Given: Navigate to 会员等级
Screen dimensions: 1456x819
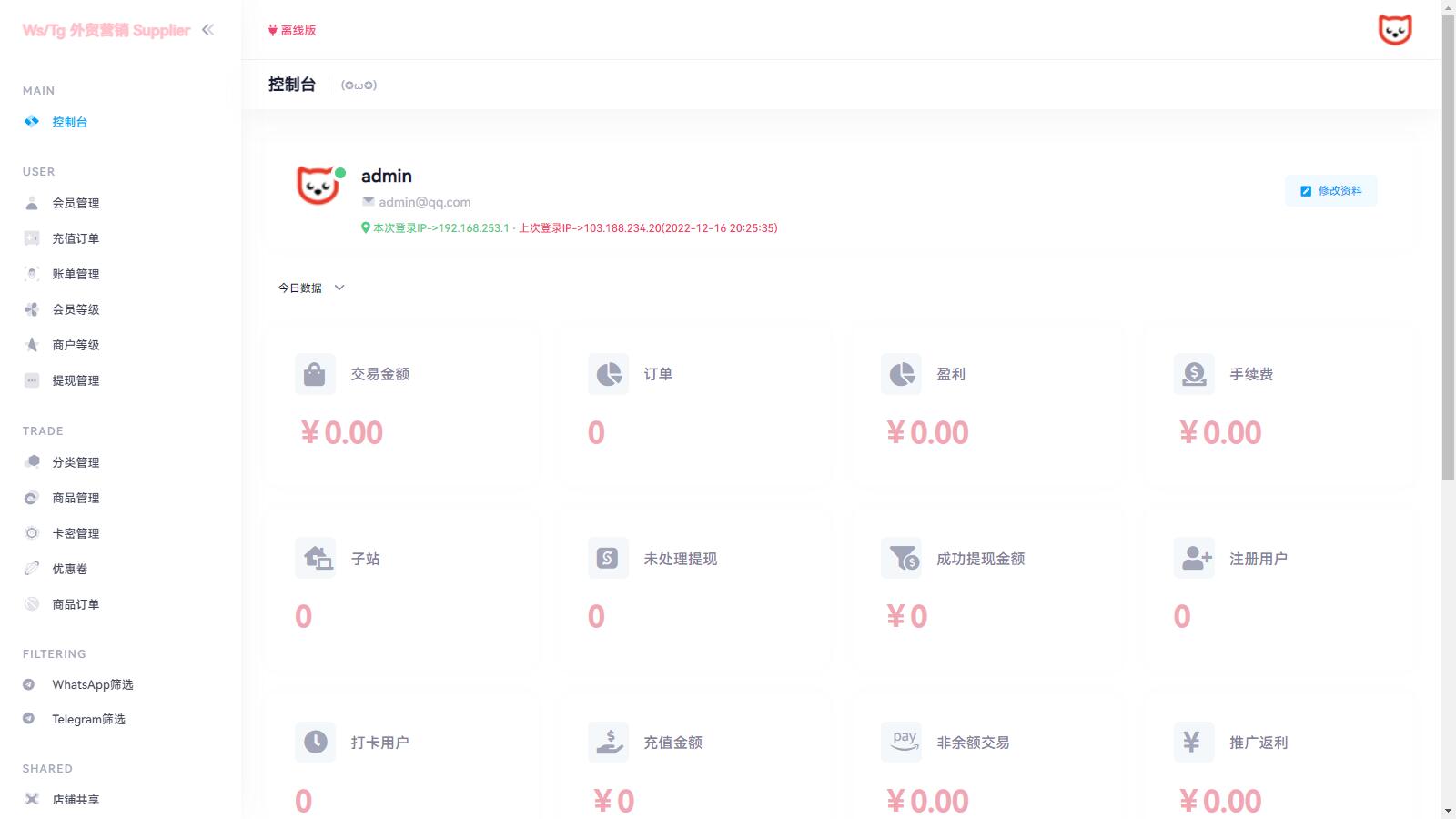Looking at the screenshot, I should (x=76, y=309).
